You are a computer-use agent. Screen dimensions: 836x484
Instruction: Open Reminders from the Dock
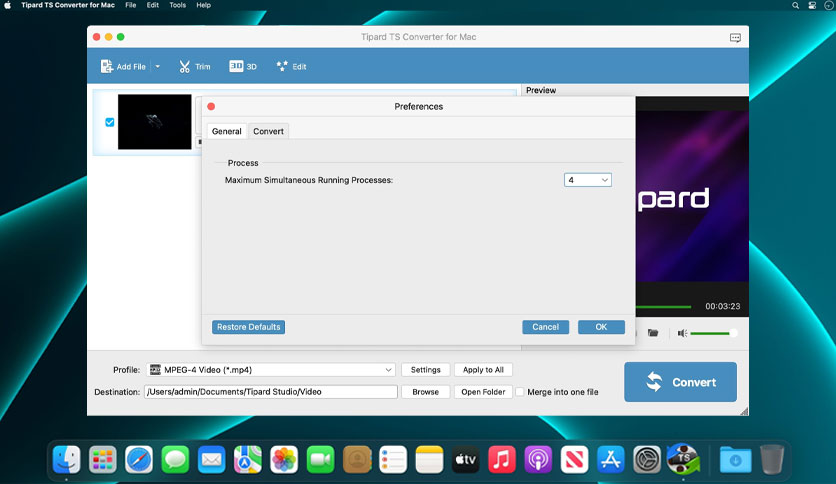point(393,459)
